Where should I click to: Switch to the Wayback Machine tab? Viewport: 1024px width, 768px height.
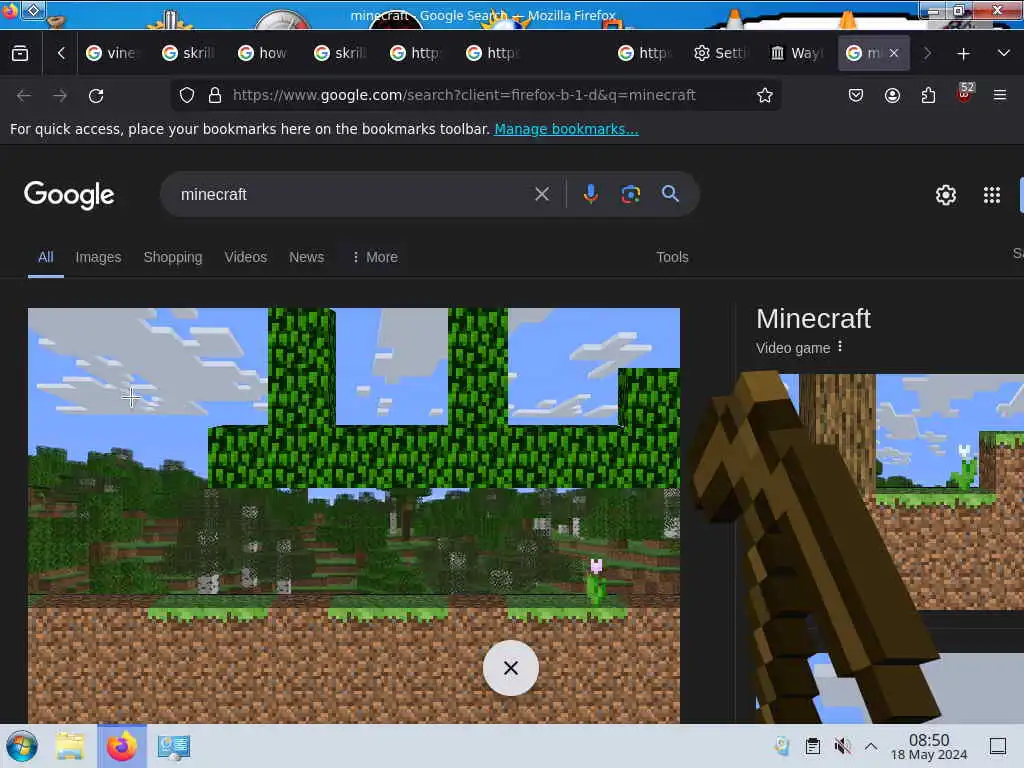[x=795, y=54]
